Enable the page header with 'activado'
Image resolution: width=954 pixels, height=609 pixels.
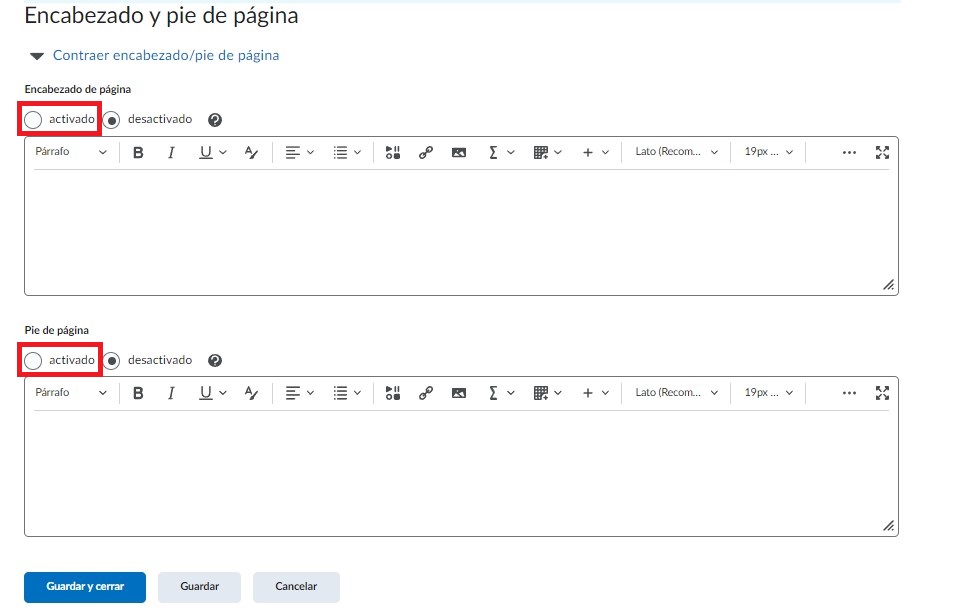point(34,120)
